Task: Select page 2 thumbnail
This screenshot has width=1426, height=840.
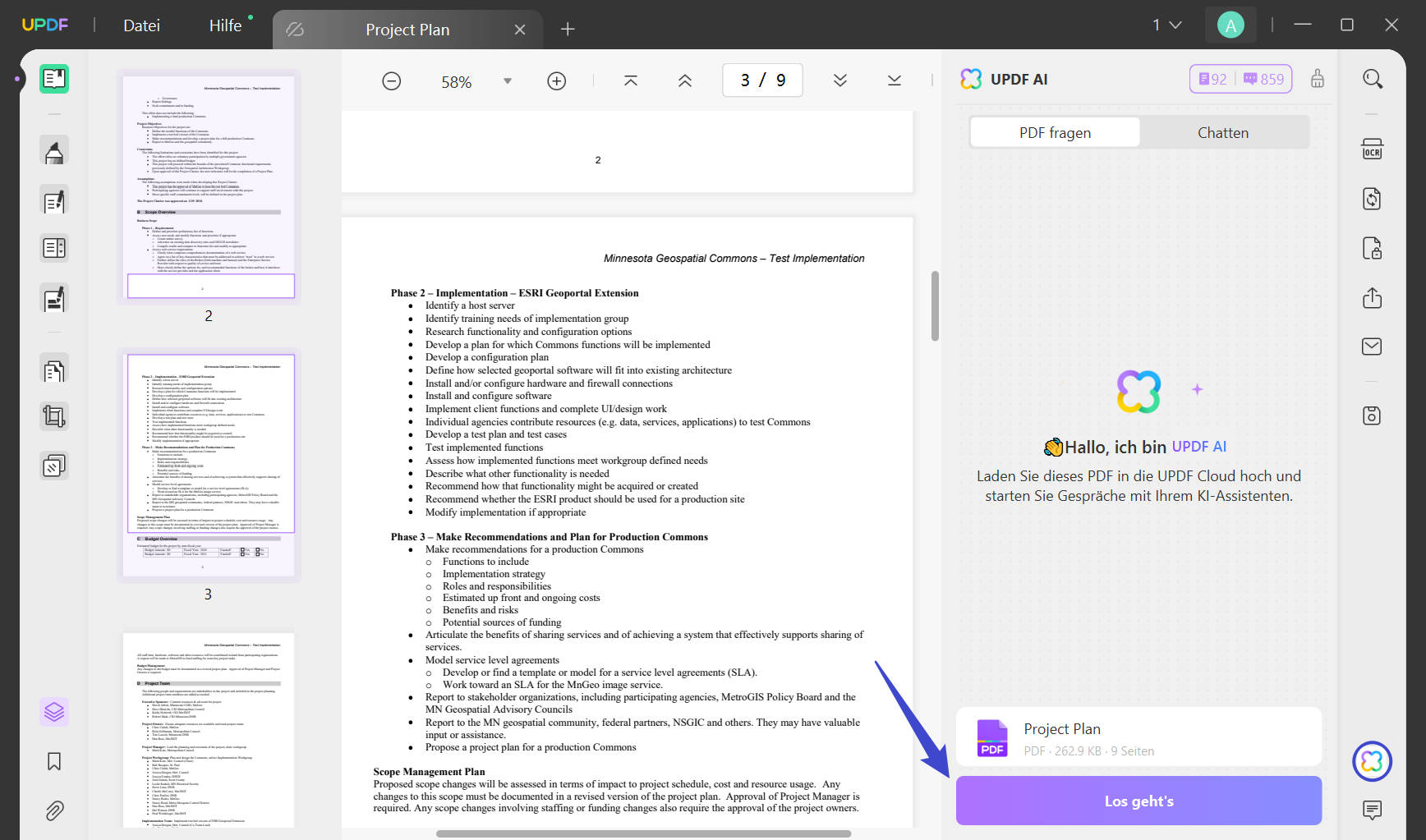Action: [209, 187]
